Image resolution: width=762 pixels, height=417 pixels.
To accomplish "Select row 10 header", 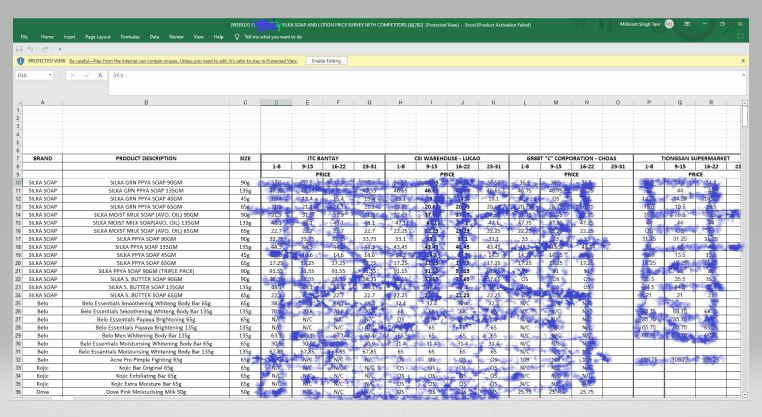I will (18, 182).
